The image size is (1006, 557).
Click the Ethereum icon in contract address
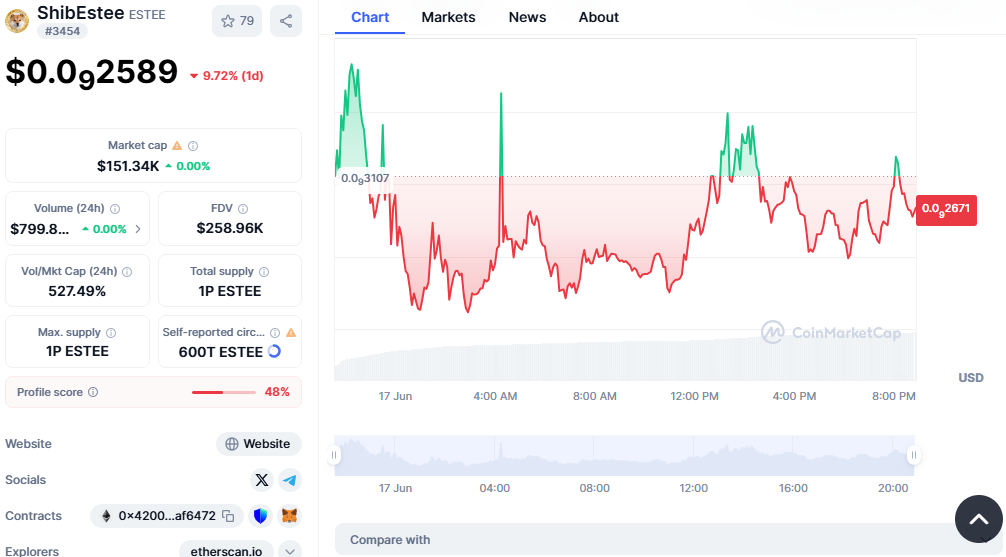point(106,516)
